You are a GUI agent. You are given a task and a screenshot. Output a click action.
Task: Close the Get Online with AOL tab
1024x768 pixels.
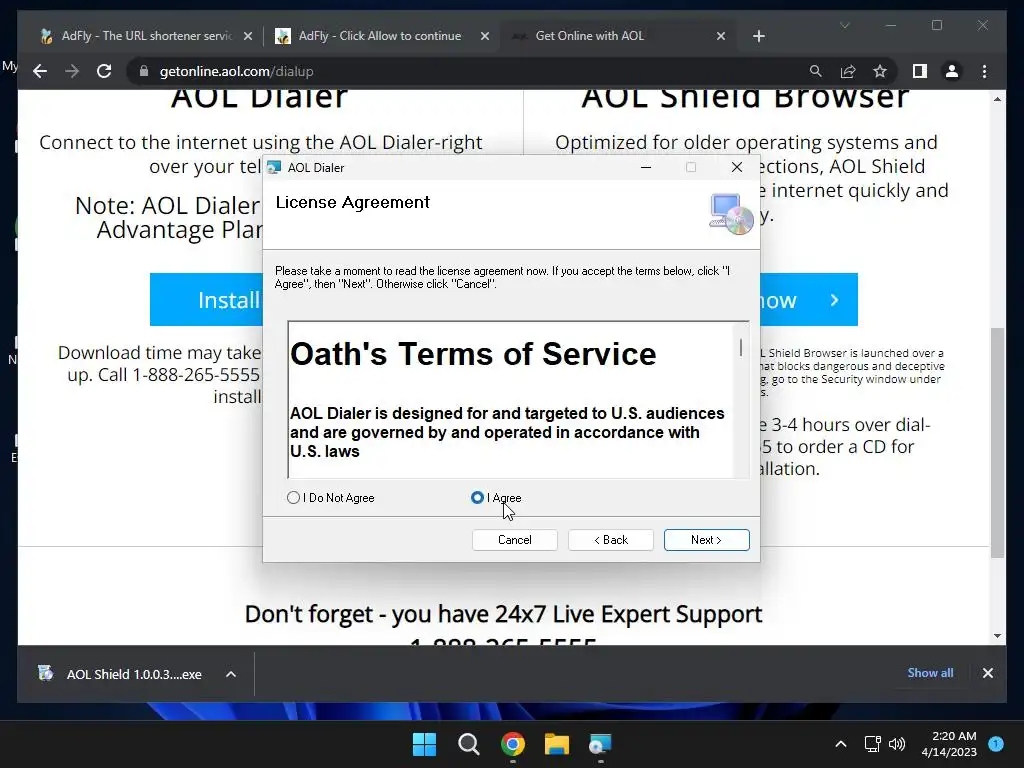coord(720,36)
